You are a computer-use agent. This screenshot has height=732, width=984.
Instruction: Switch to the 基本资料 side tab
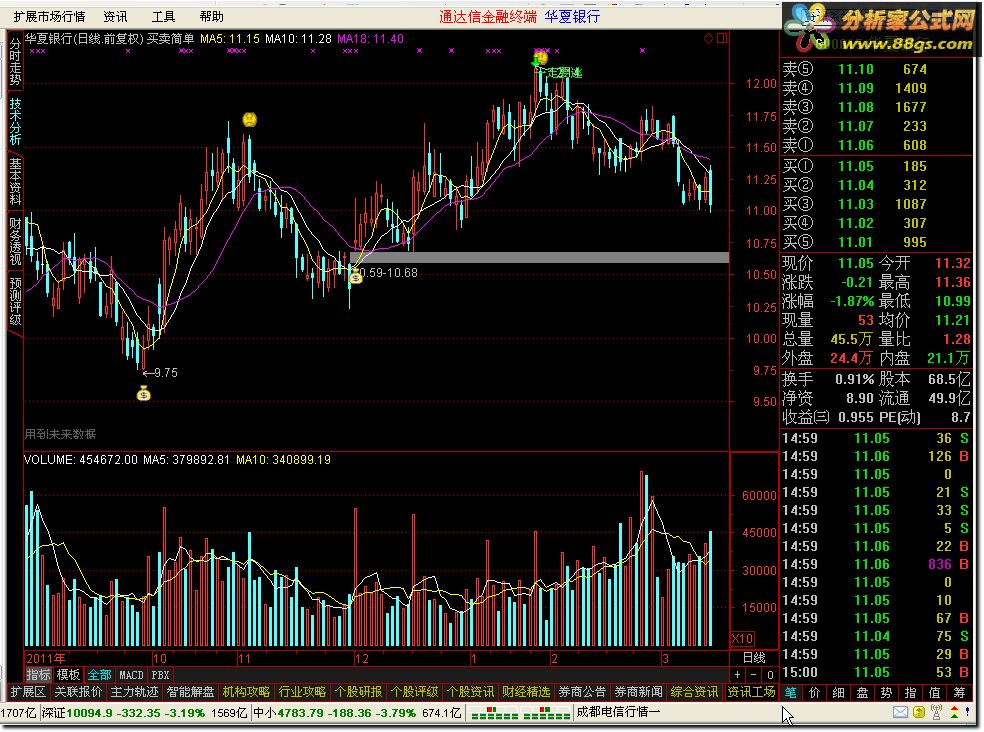click(x=15, y=181)
